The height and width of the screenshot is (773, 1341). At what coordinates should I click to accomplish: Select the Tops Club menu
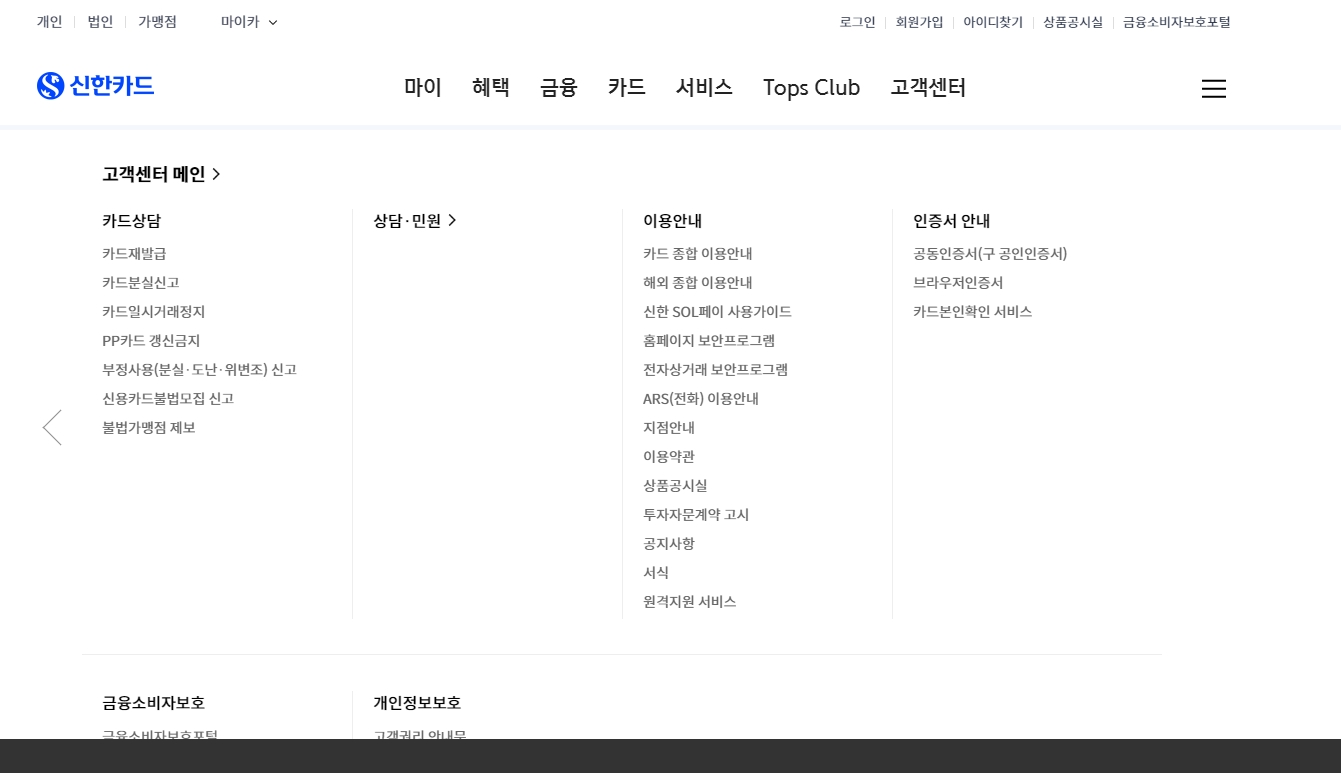[811, 88]
